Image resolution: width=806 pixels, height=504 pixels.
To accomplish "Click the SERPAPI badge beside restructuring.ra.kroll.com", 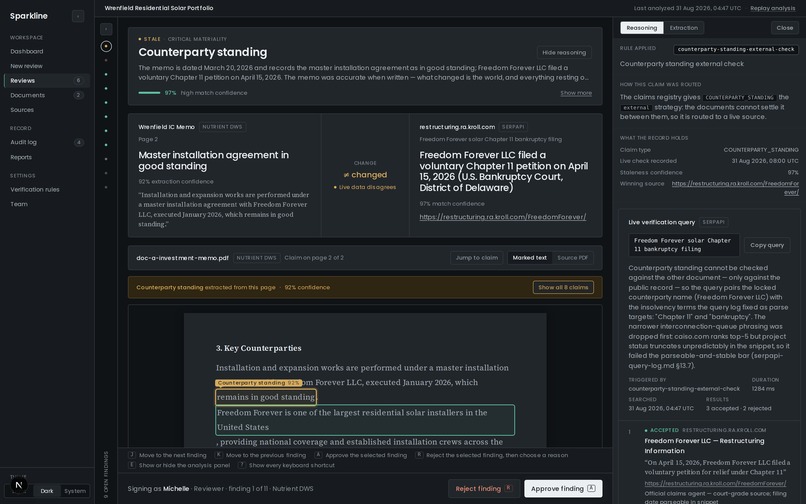I will pos(513,127).
